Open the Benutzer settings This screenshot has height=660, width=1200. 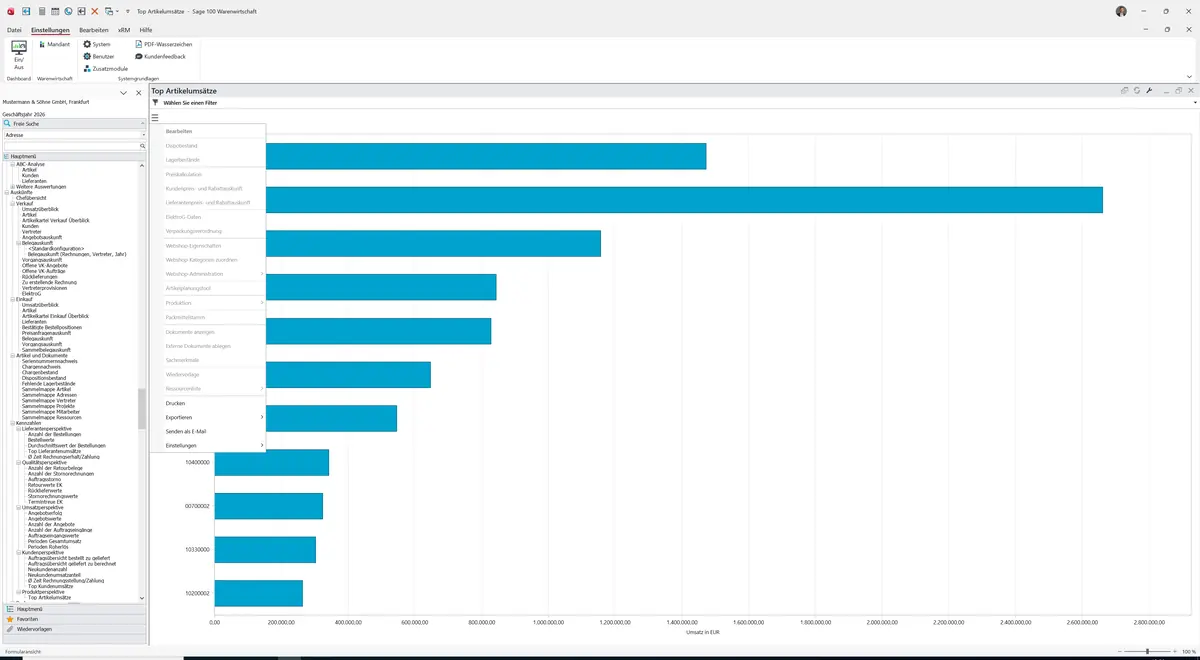[x=99, y=56]
